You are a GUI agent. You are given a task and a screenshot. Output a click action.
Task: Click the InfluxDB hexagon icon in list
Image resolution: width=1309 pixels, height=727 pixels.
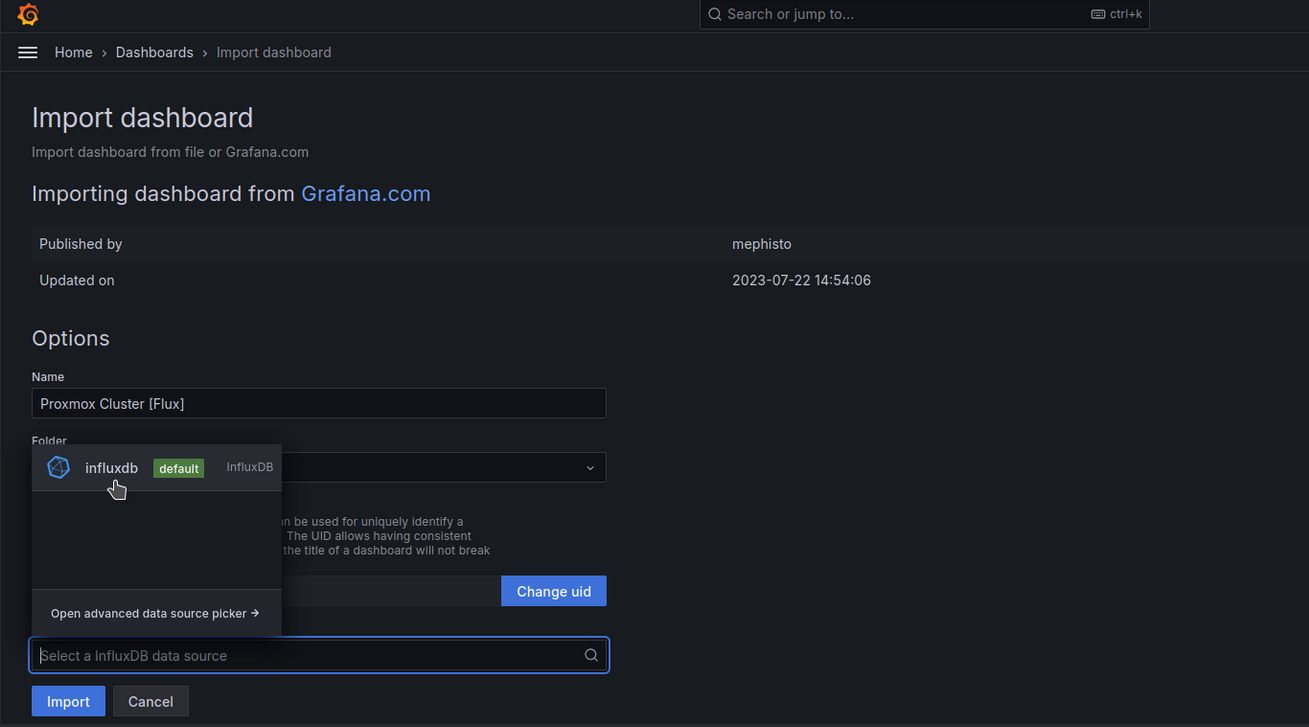[x=59, y=467]
